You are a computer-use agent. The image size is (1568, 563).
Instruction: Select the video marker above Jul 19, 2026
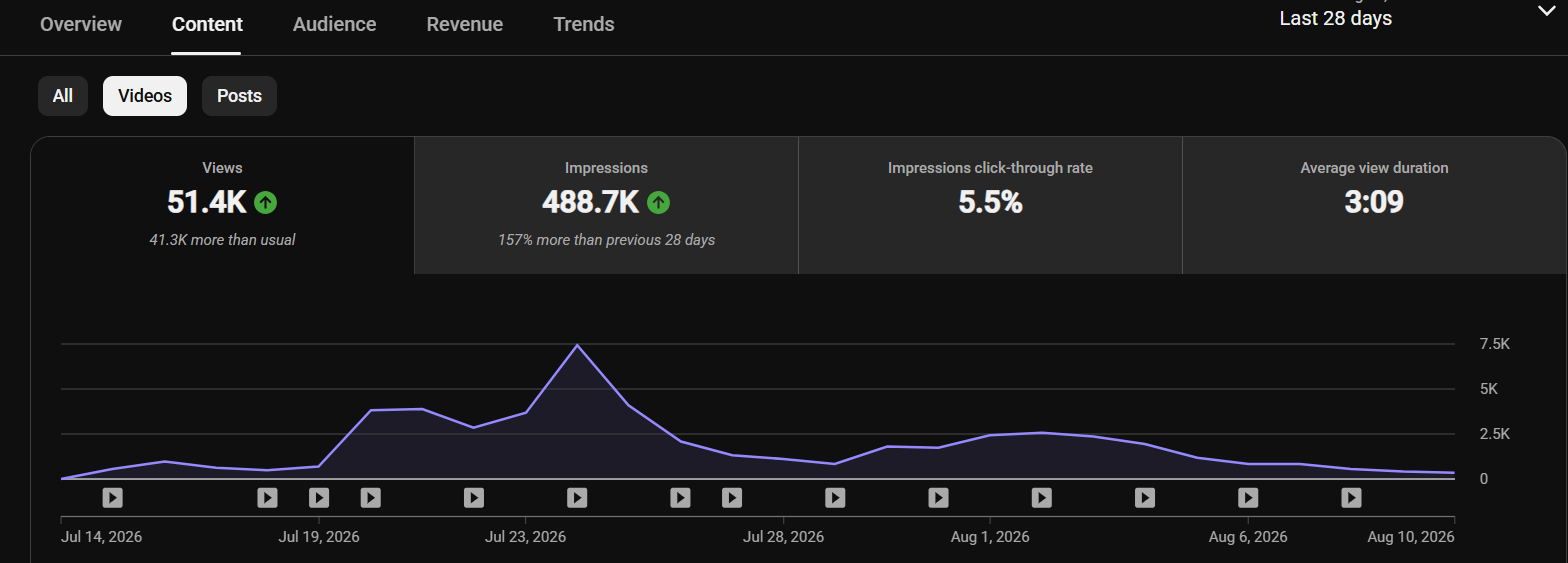click(319, 497)
